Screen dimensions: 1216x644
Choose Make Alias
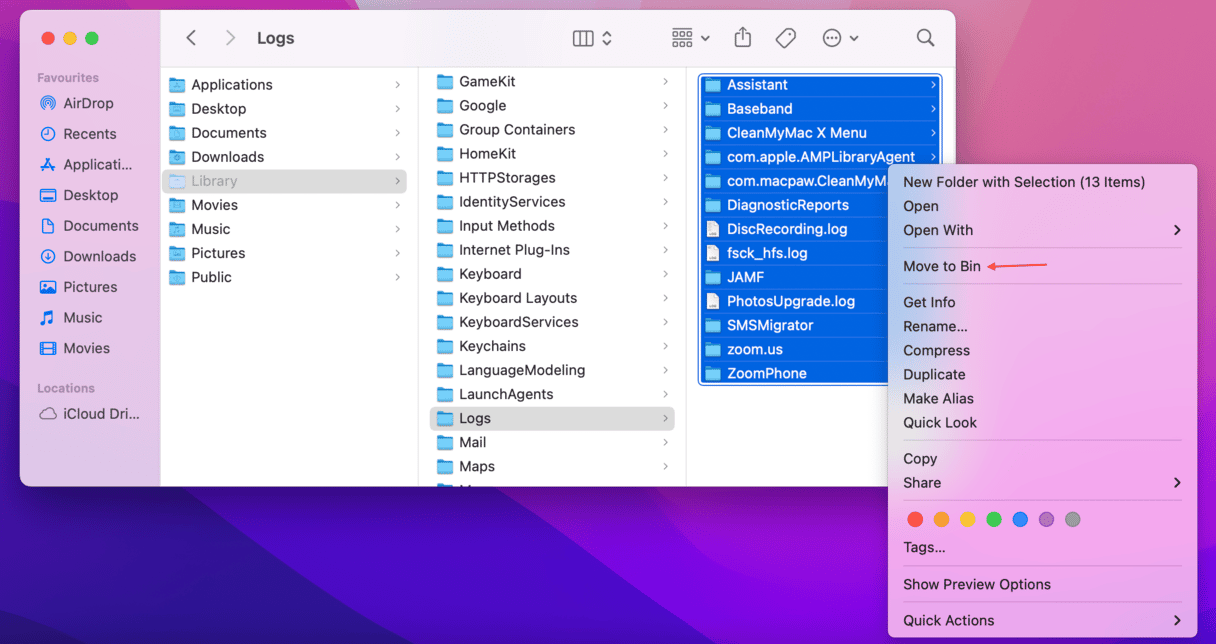(1042, 398)
